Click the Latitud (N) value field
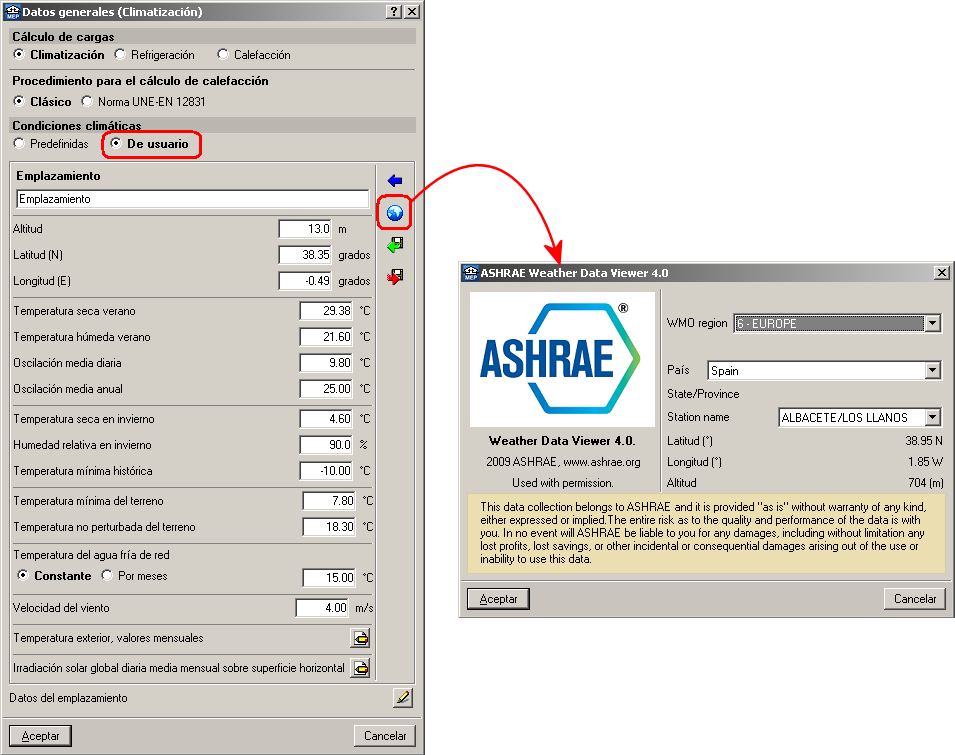 pyautogui.click(x=305, y=255)
